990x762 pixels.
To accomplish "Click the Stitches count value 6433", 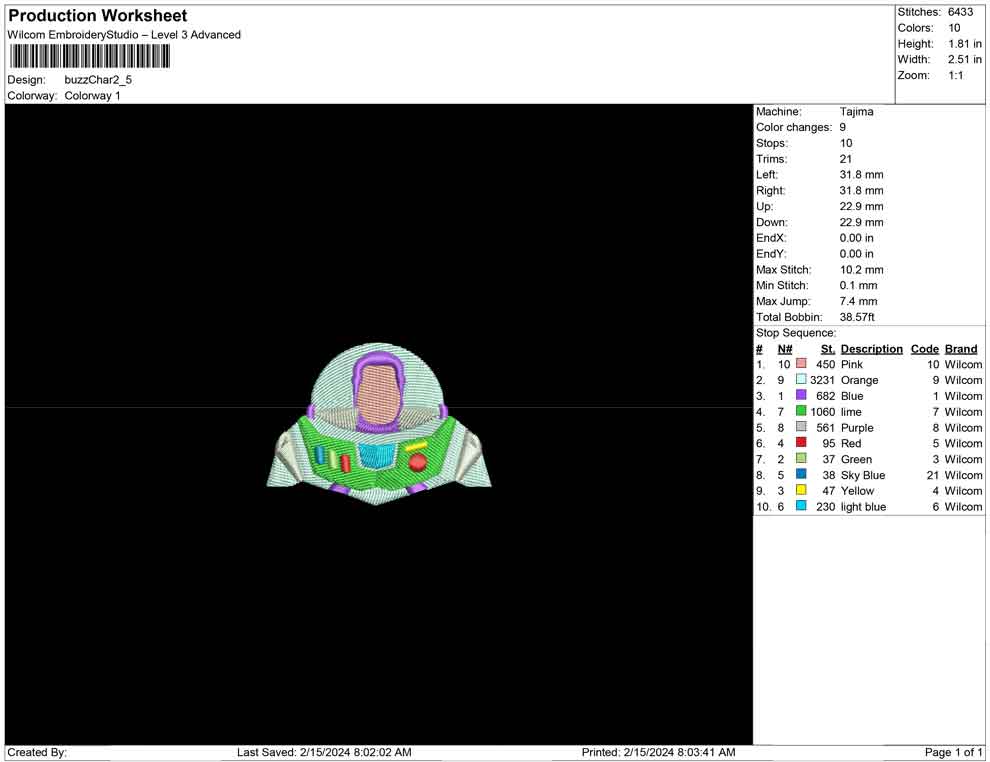I will coord(960,12).
